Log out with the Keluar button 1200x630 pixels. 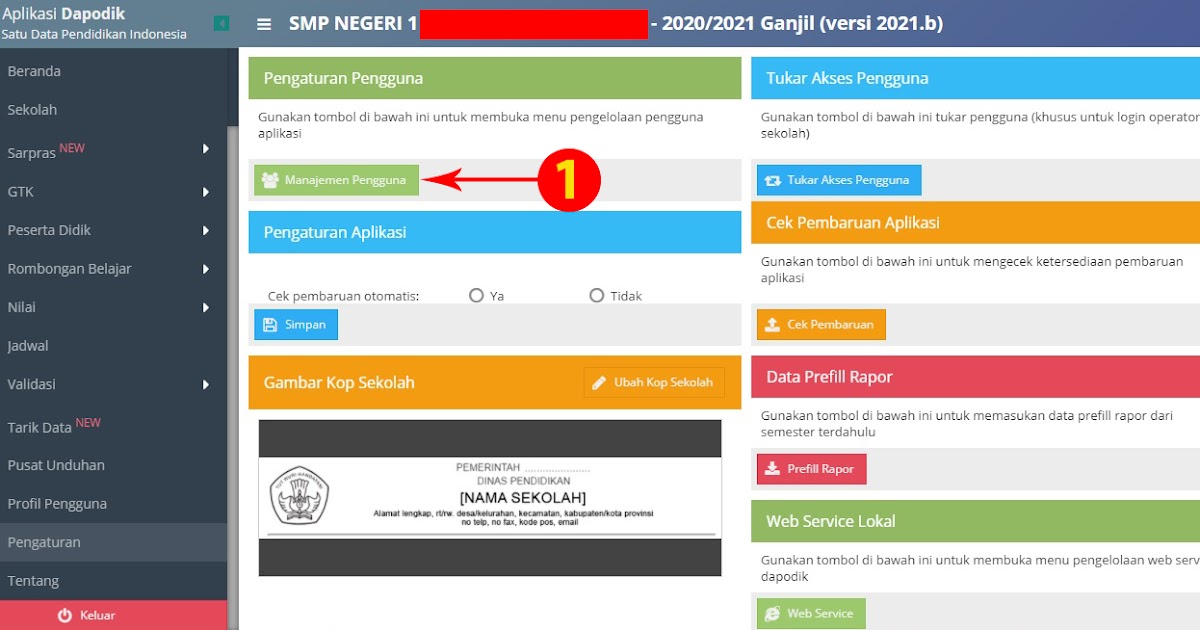pos(113,615)
